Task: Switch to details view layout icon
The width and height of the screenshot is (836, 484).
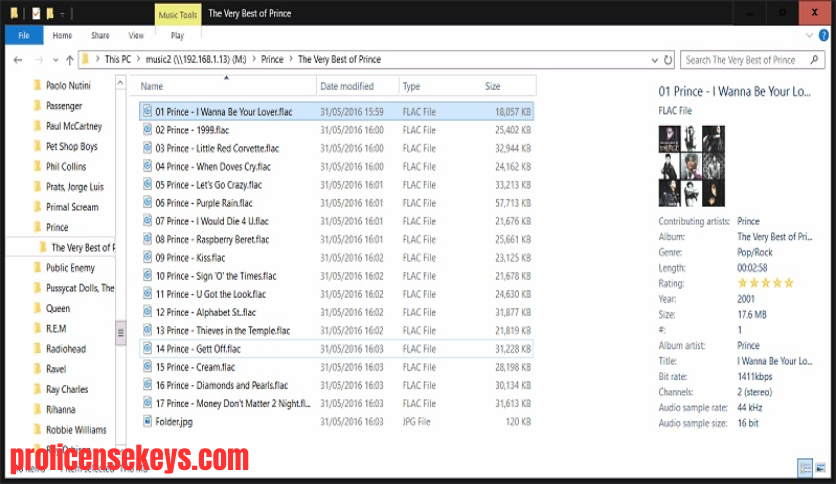Action: 805,468
